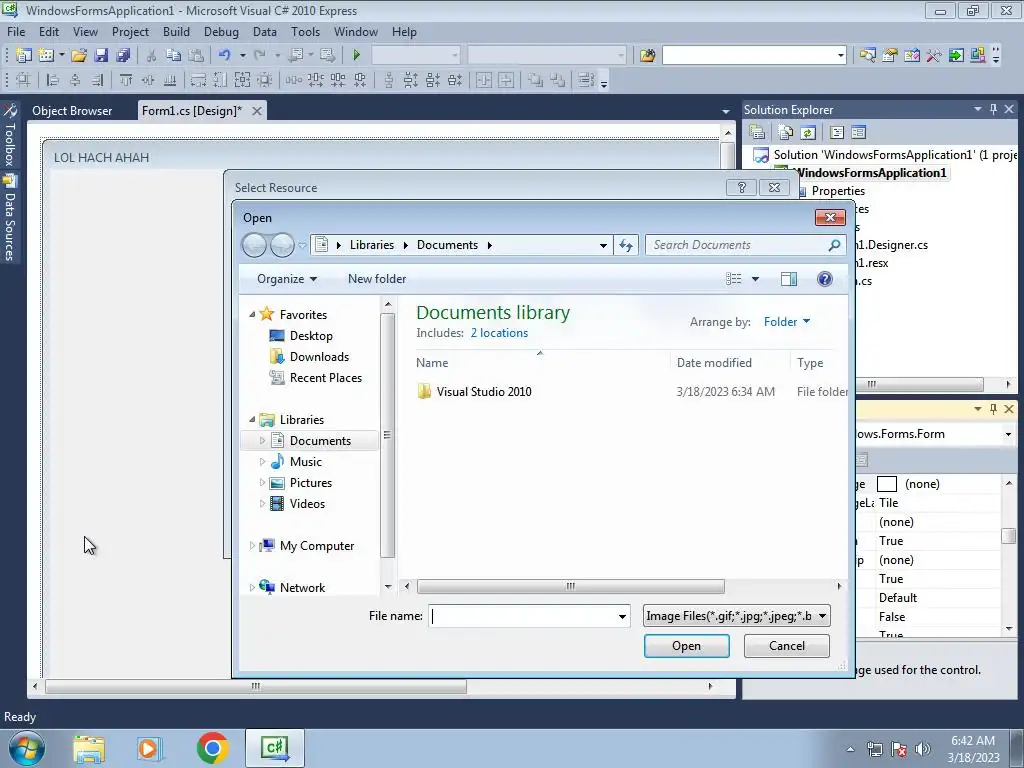Screen dimensions: 1024x768
Task: Click the Windows Start button
Action: 27,748
